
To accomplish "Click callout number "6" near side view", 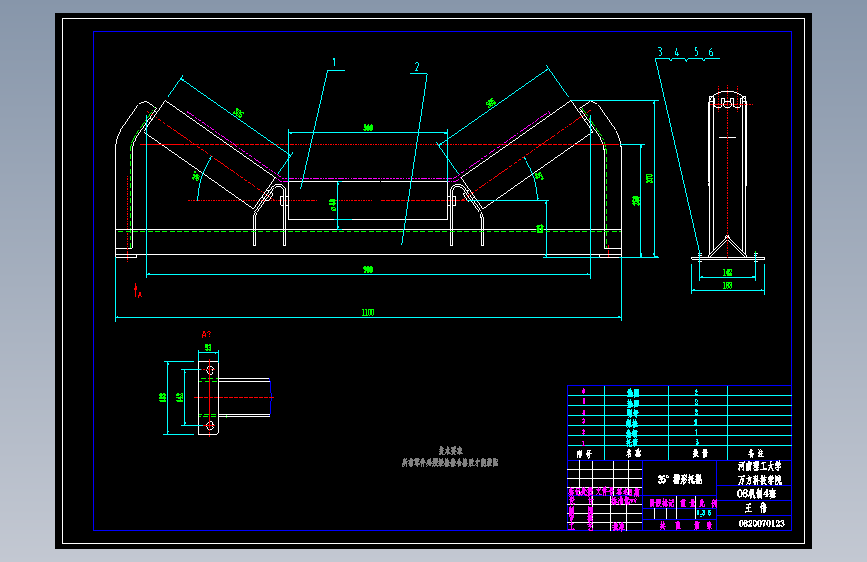I will tap(711, 52).
